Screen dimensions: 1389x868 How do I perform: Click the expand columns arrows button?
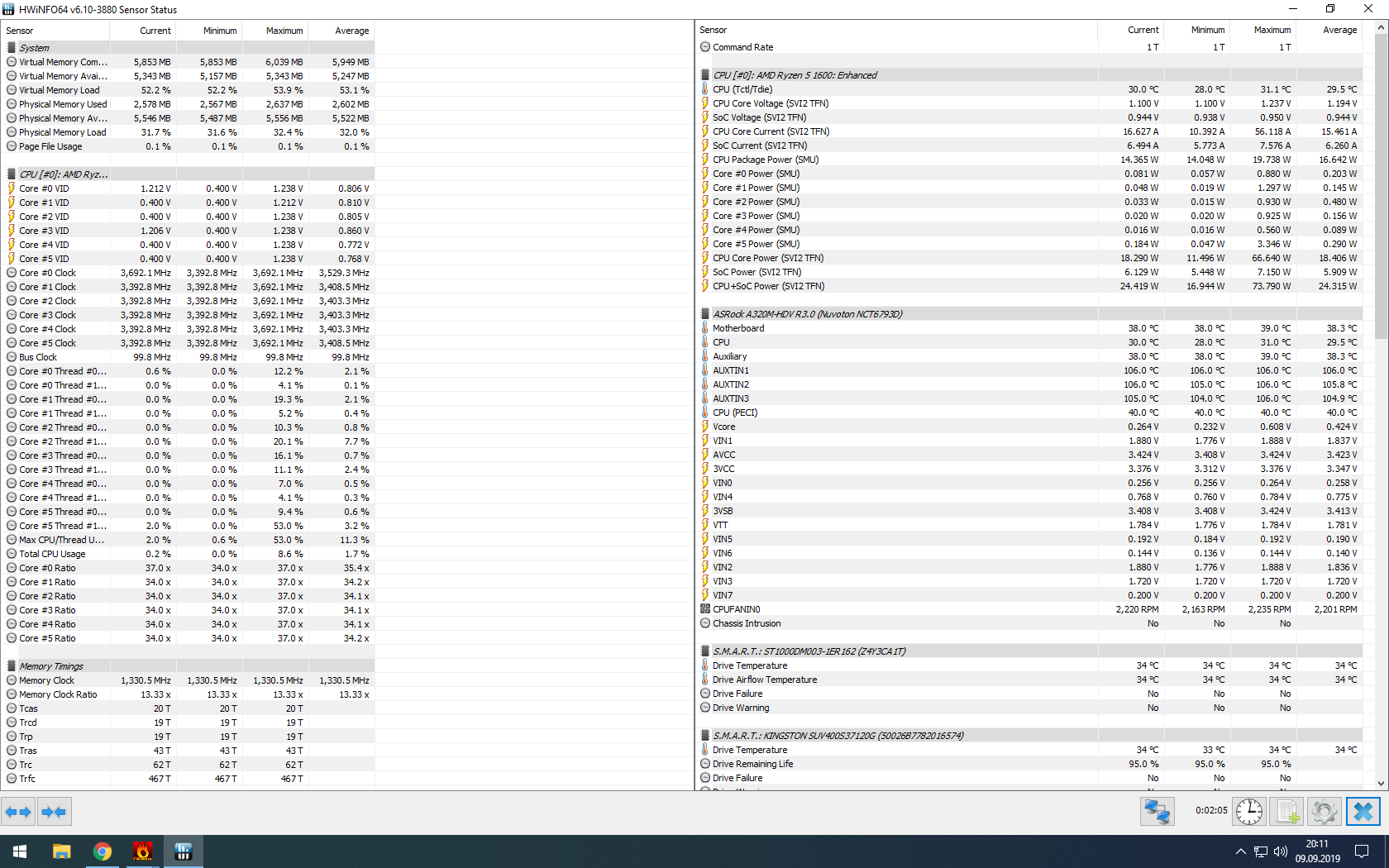pyautogui.click(x=18, y=812)
